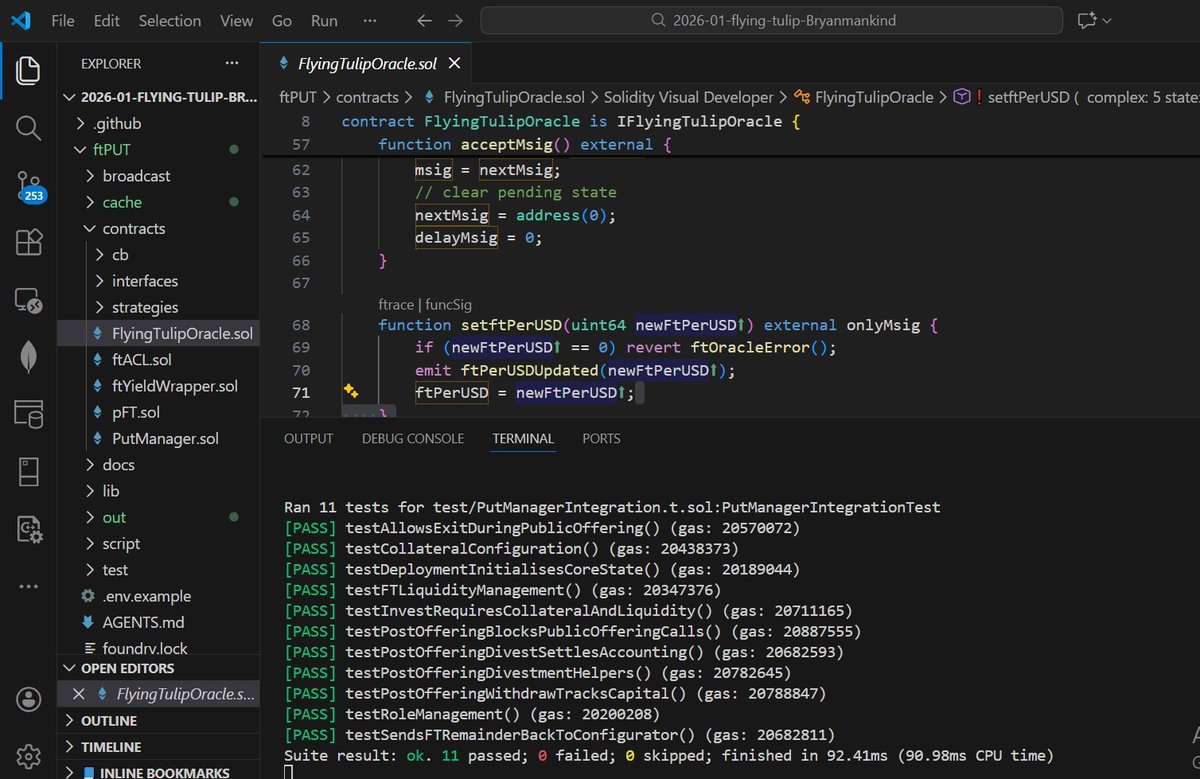The image size is (1200, 779).
Task: Expand the cb folder
Action: pyautogui.click(x=157, y=254)
